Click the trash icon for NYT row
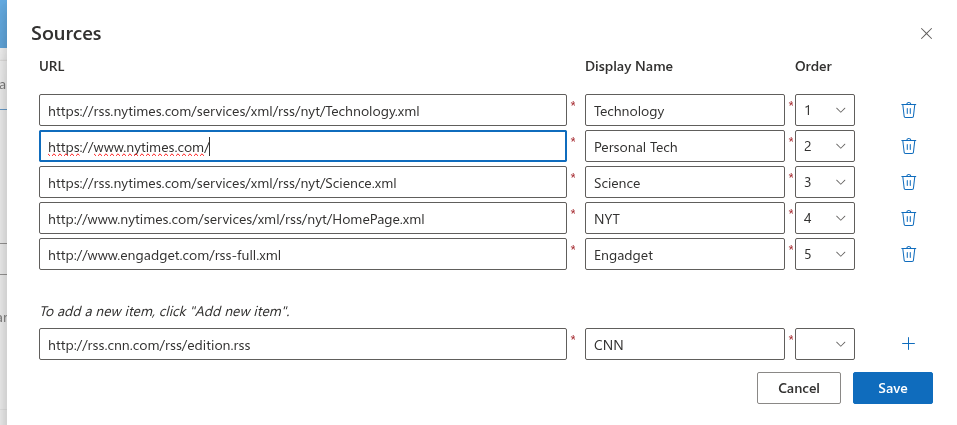 (x=908, y=218)
